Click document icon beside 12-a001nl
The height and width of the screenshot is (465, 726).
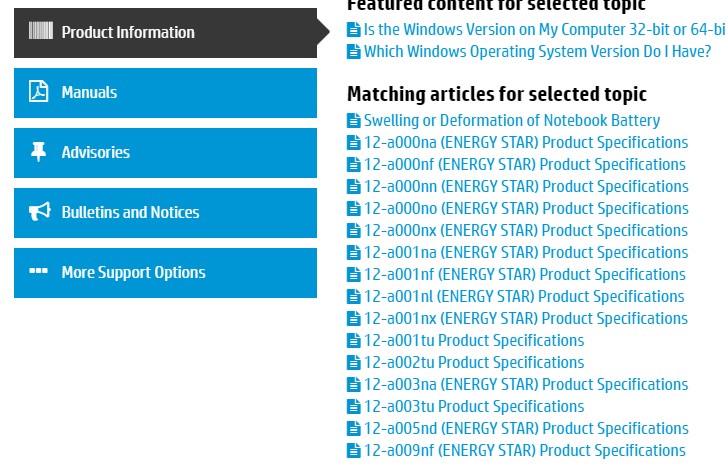[354, 297]
